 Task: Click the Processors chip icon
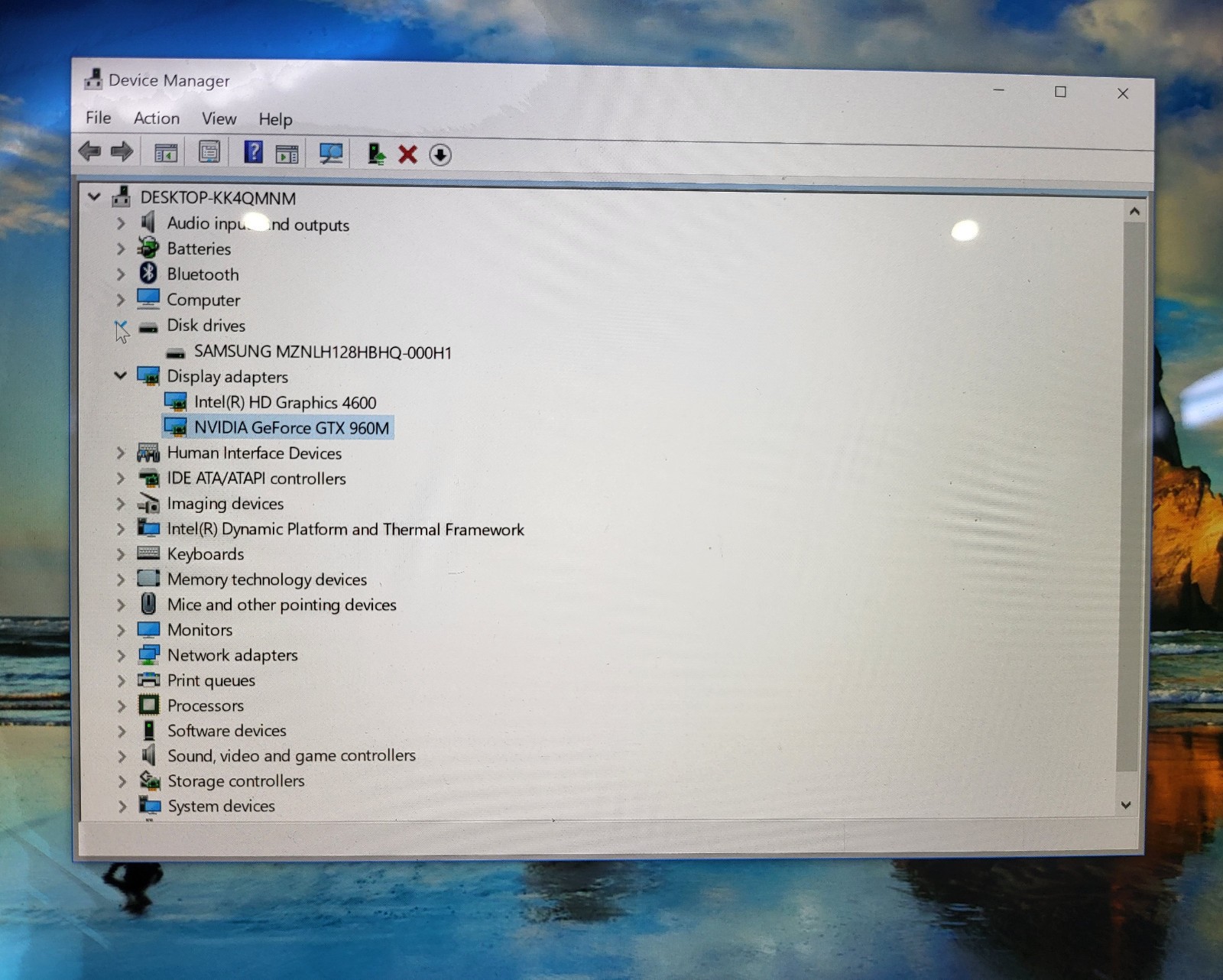point(148,705)
